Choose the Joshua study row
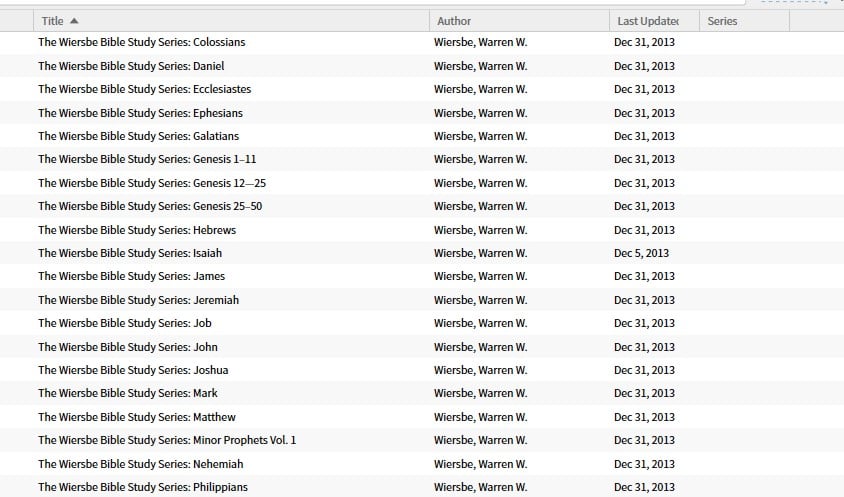The width and height of the screenshot is (844, 497). (422, 370)
